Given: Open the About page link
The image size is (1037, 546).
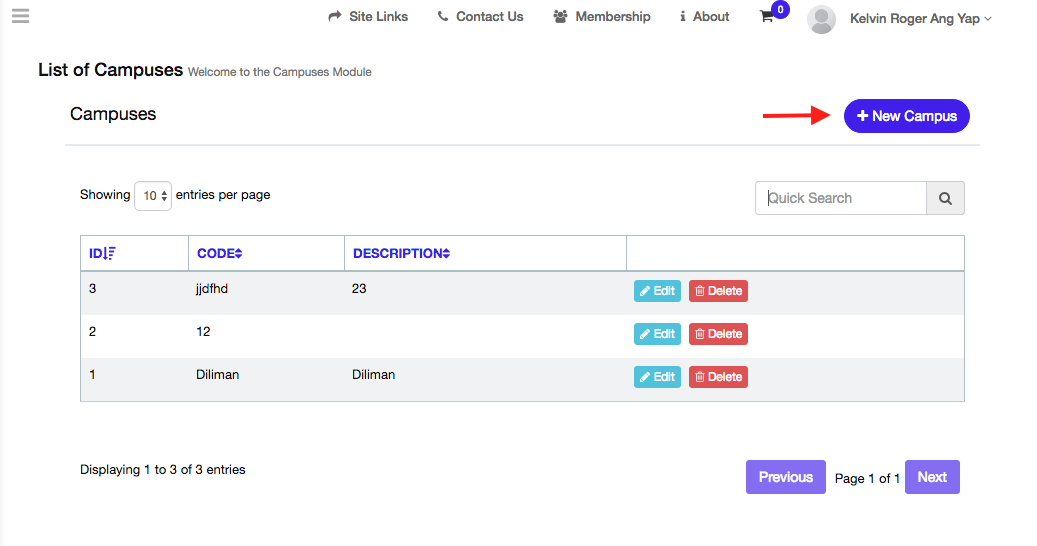Looking at the screenshot, I should (704, 17).
